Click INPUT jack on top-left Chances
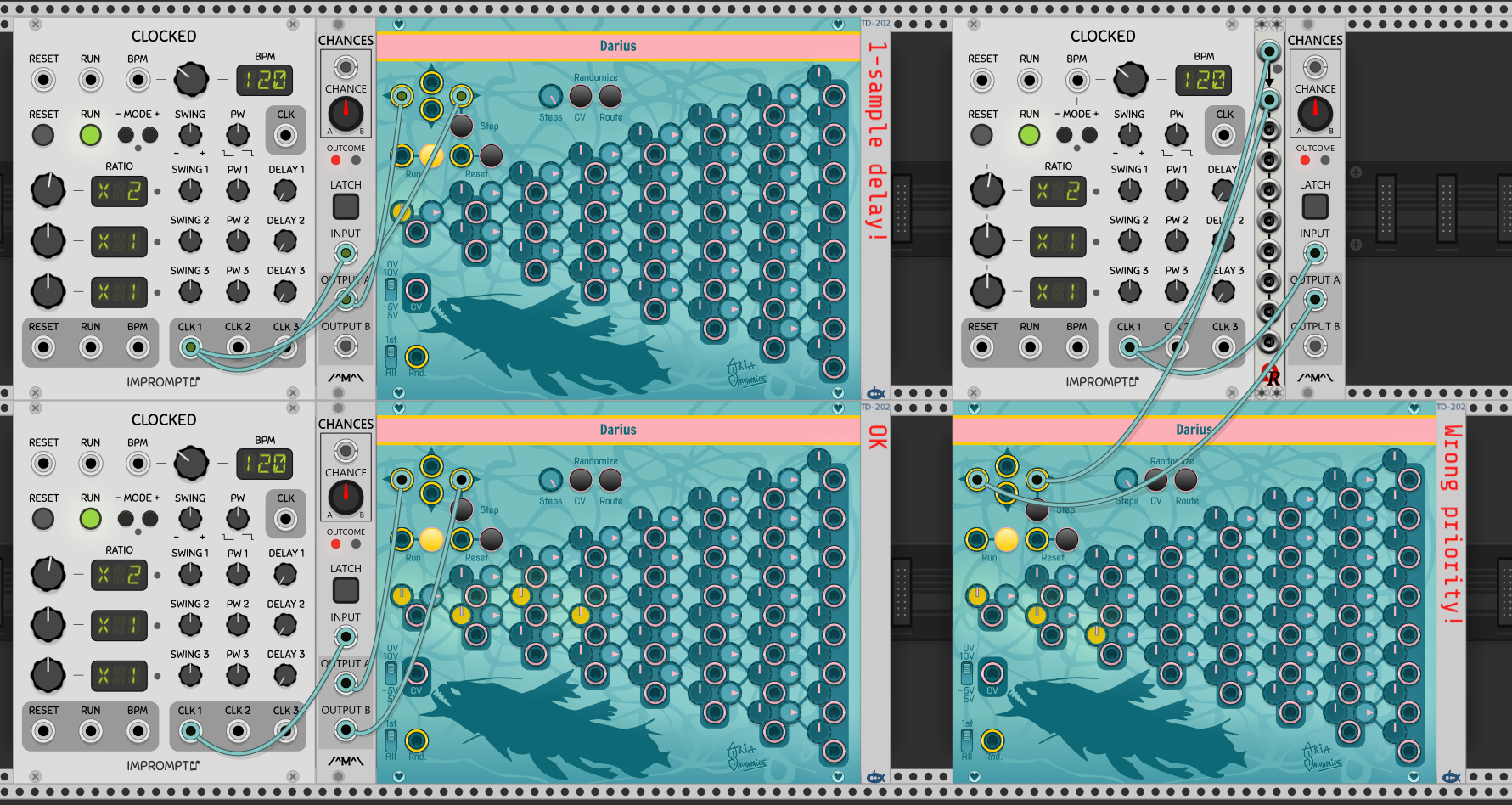The height and width of the screenshot is (805, 1512). point(346,253)
